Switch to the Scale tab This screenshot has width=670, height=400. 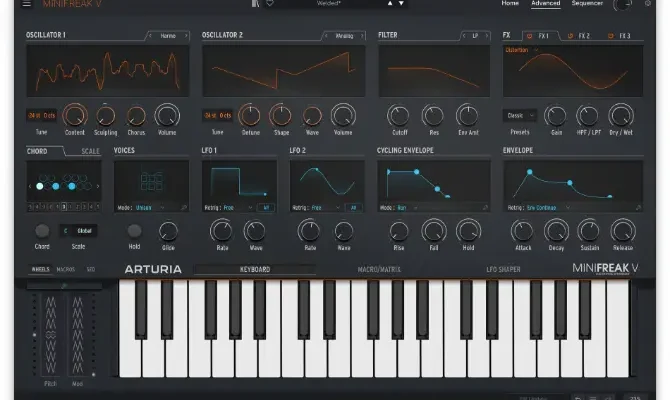[90, 151]
